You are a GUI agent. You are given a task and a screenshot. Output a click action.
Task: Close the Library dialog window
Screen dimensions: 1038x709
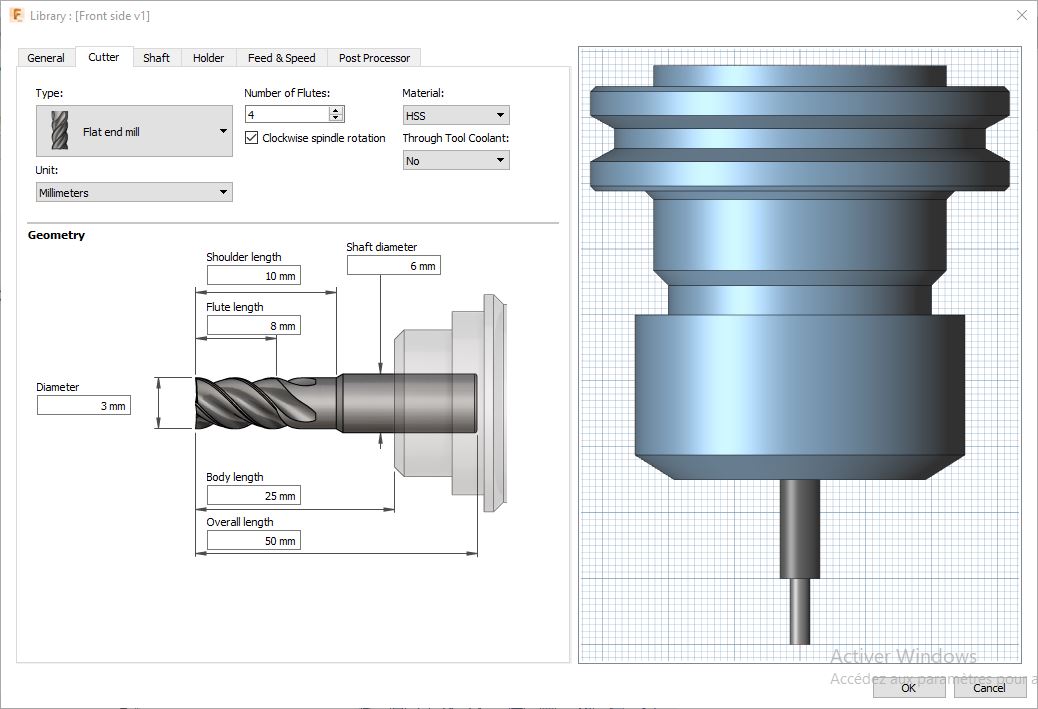point(1021,15)
